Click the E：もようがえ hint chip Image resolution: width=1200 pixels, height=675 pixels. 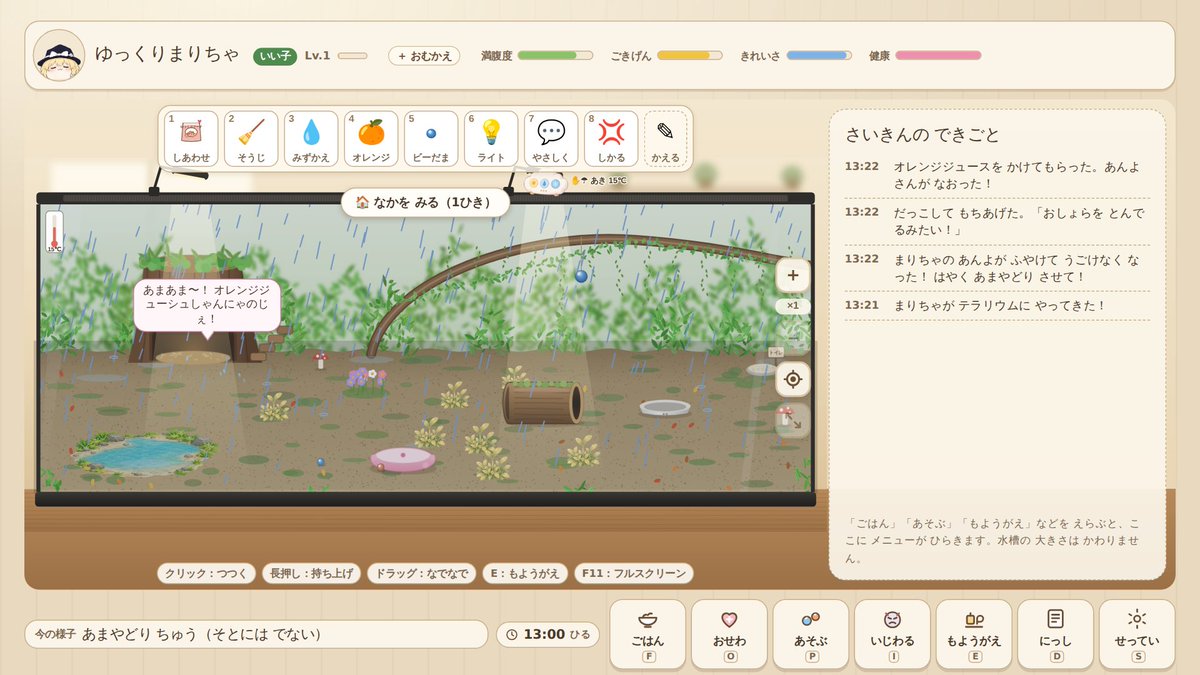coord(525,574)
